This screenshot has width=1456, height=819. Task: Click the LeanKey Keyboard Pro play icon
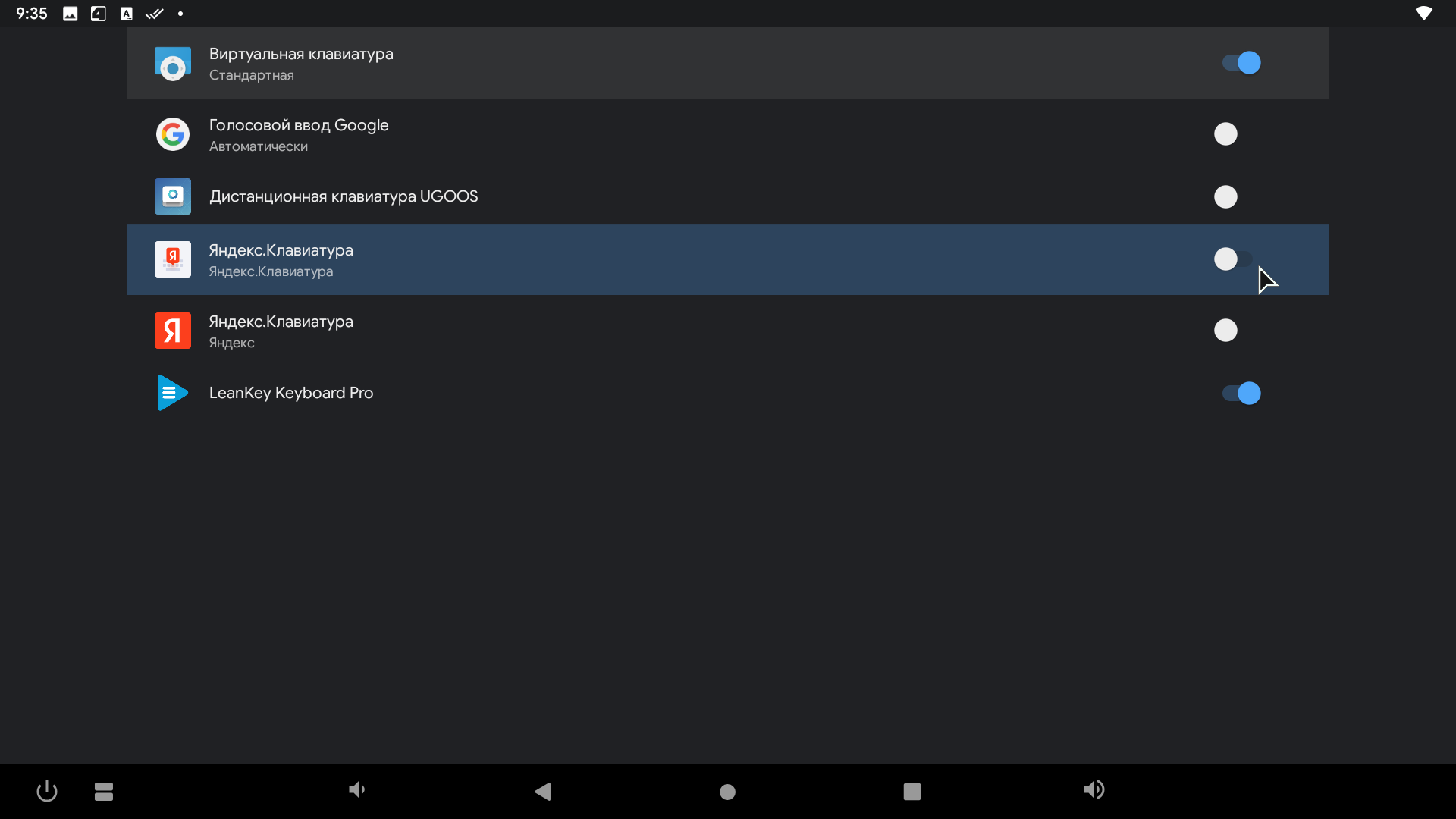click(x=173, y=393)
